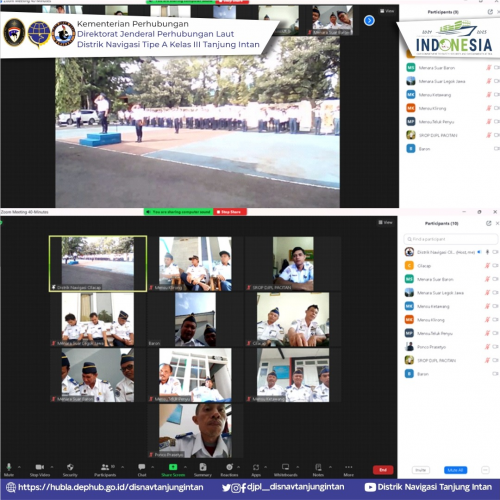The image size is (500, 500).
Task: Click the Stop Video camera icon
Action: [x=40, y=467]
